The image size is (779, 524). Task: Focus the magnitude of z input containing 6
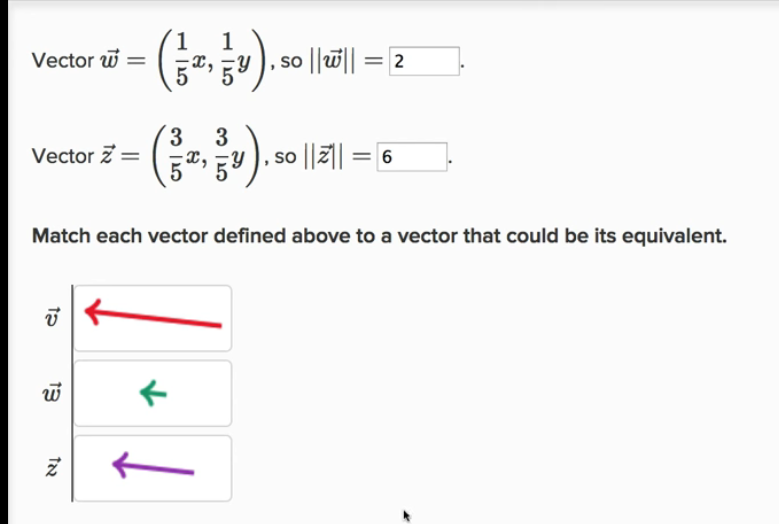412,158
